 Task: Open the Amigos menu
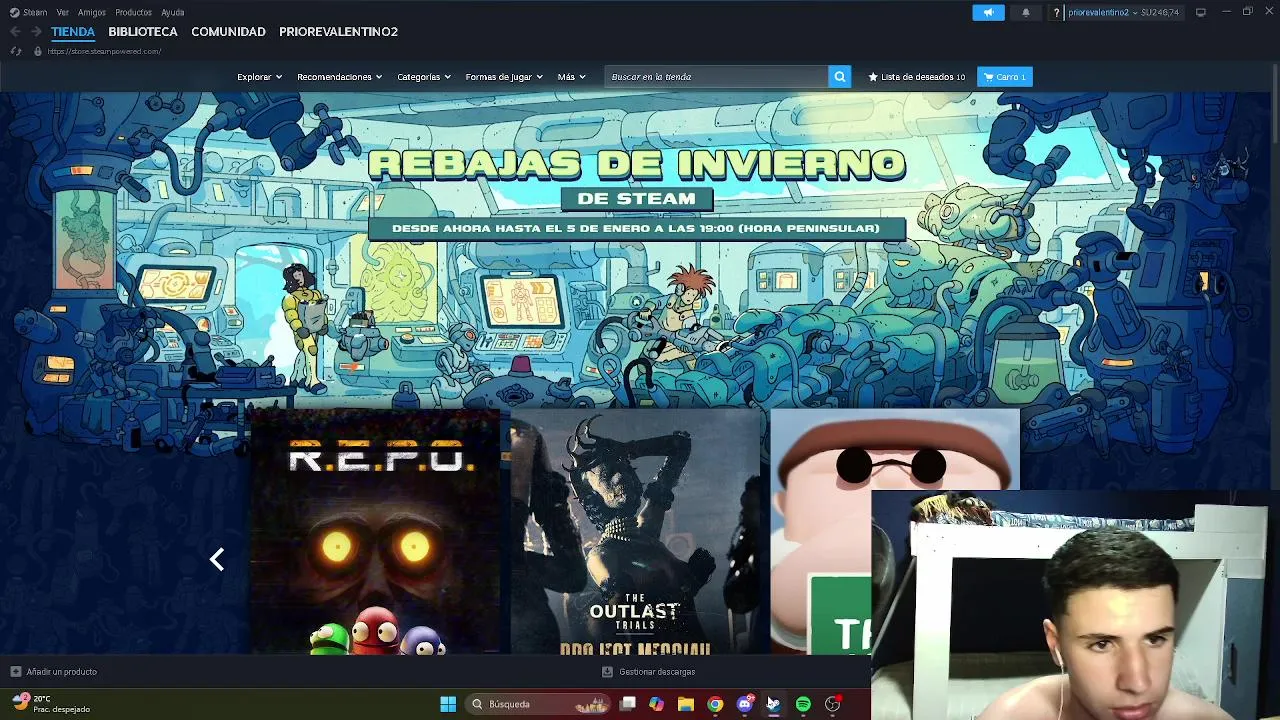coord(92,12)
